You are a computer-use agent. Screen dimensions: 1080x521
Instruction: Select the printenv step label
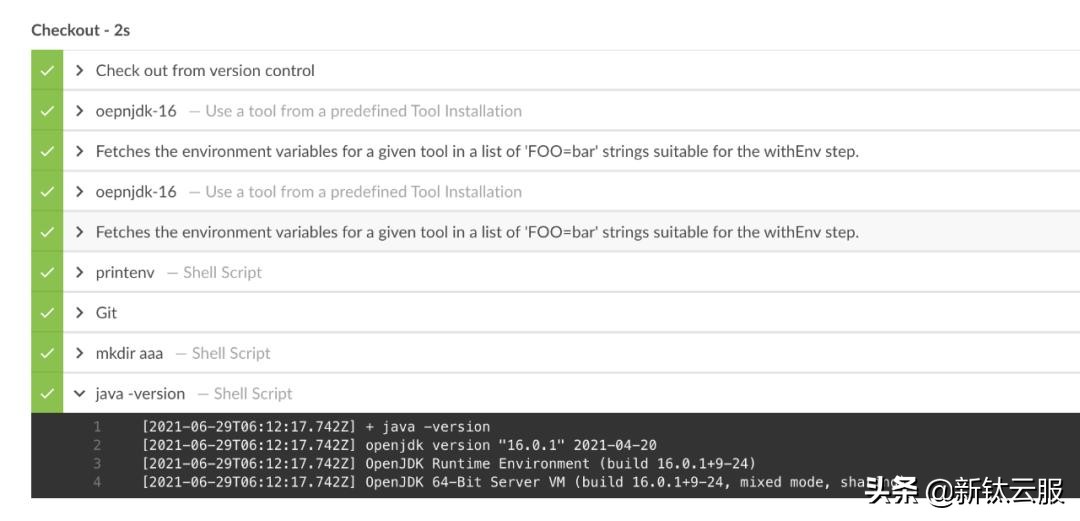coord(125,272)
